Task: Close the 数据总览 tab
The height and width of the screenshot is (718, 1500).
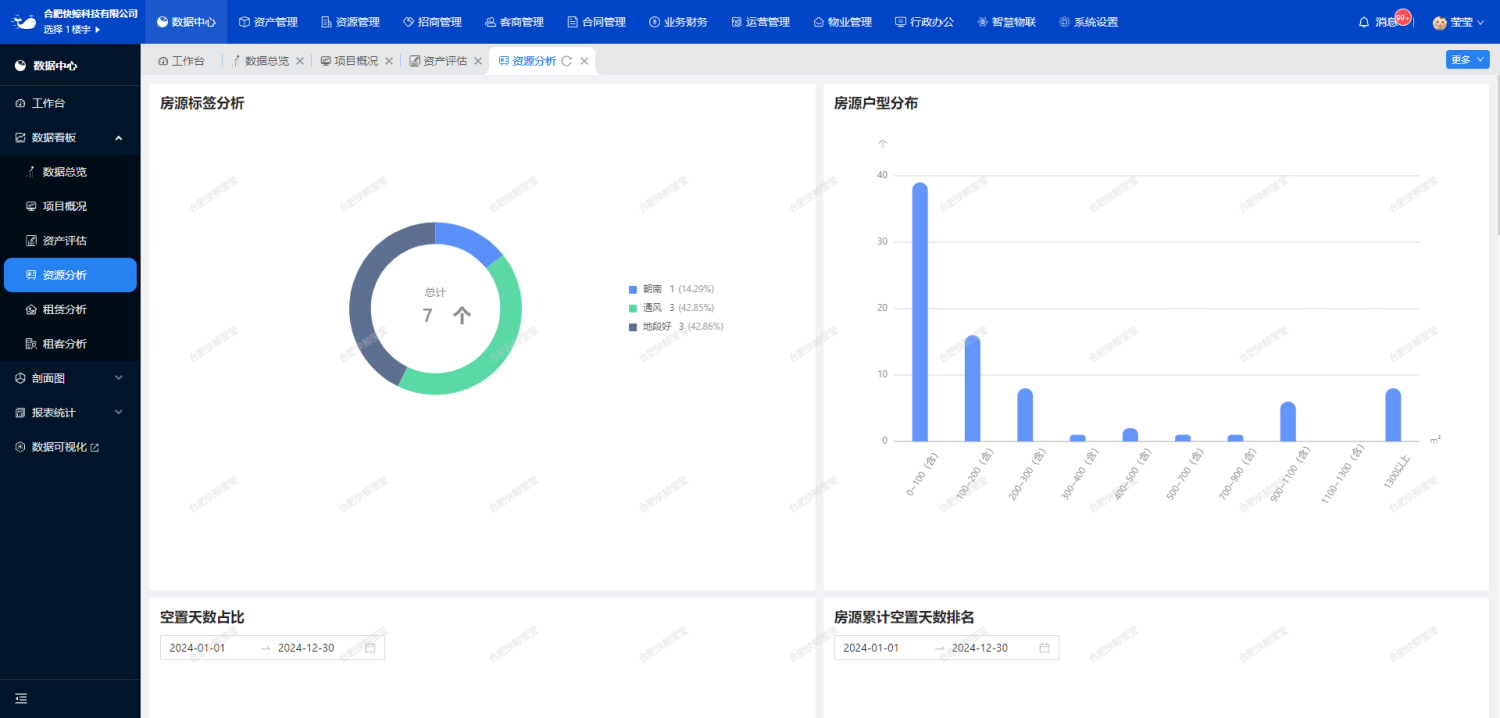Action: click(x=300, y=61)
